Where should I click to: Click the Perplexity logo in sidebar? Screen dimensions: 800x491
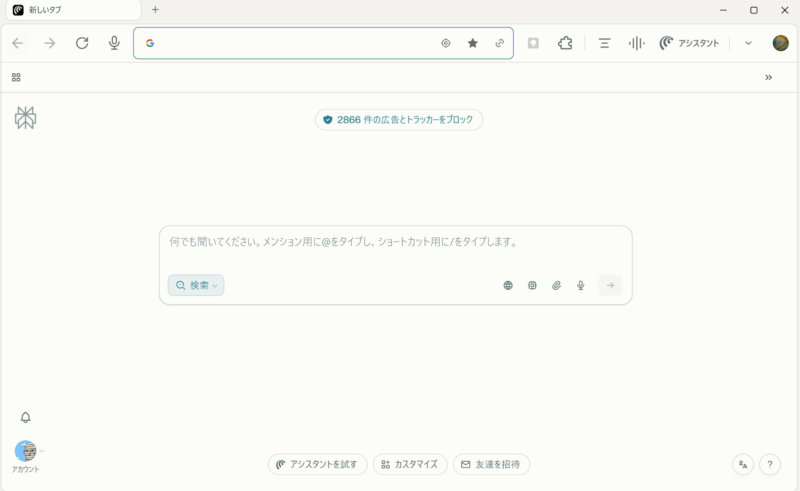pos(26,118)
